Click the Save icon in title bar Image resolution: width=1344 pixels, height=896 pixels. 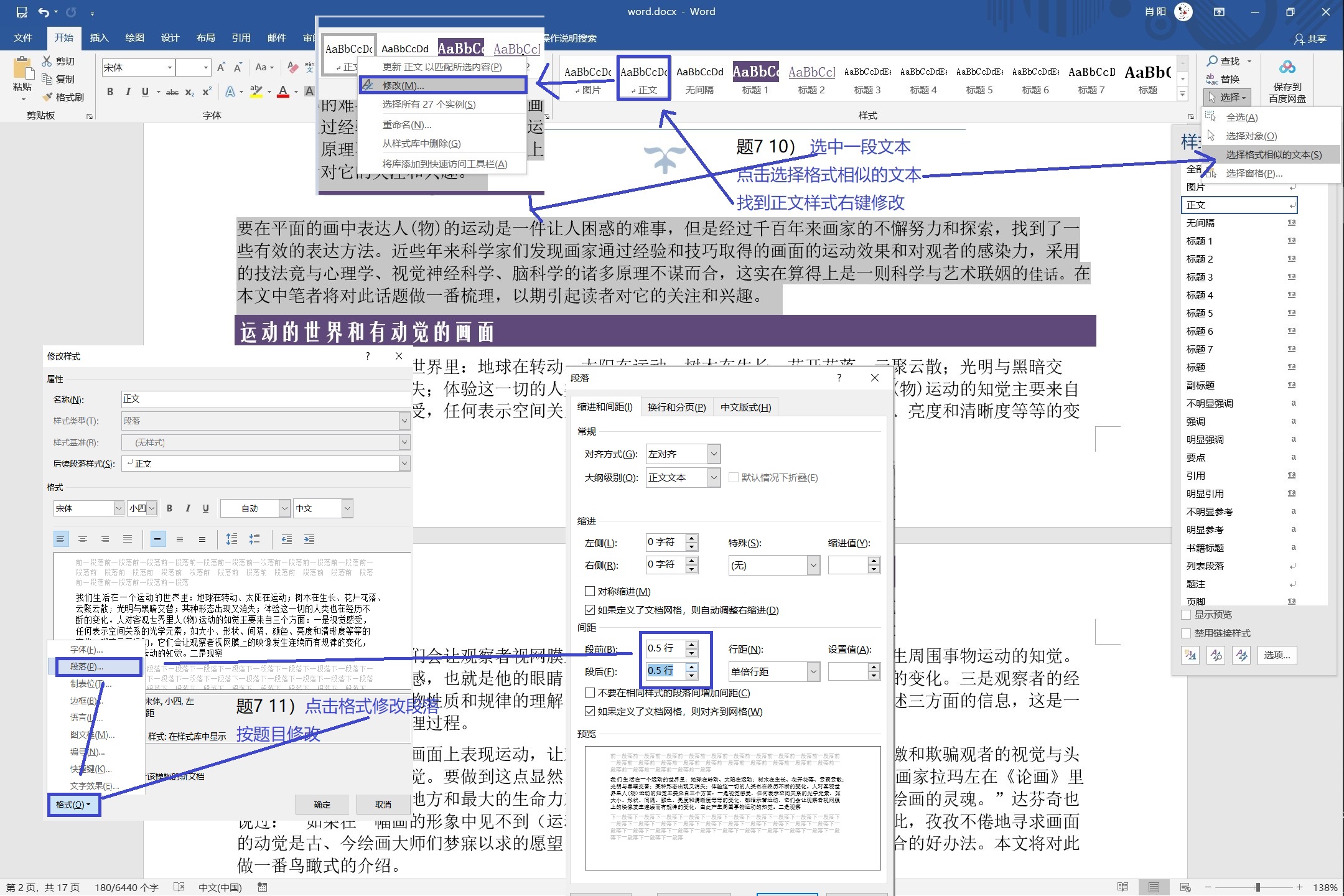coord(22,12)
